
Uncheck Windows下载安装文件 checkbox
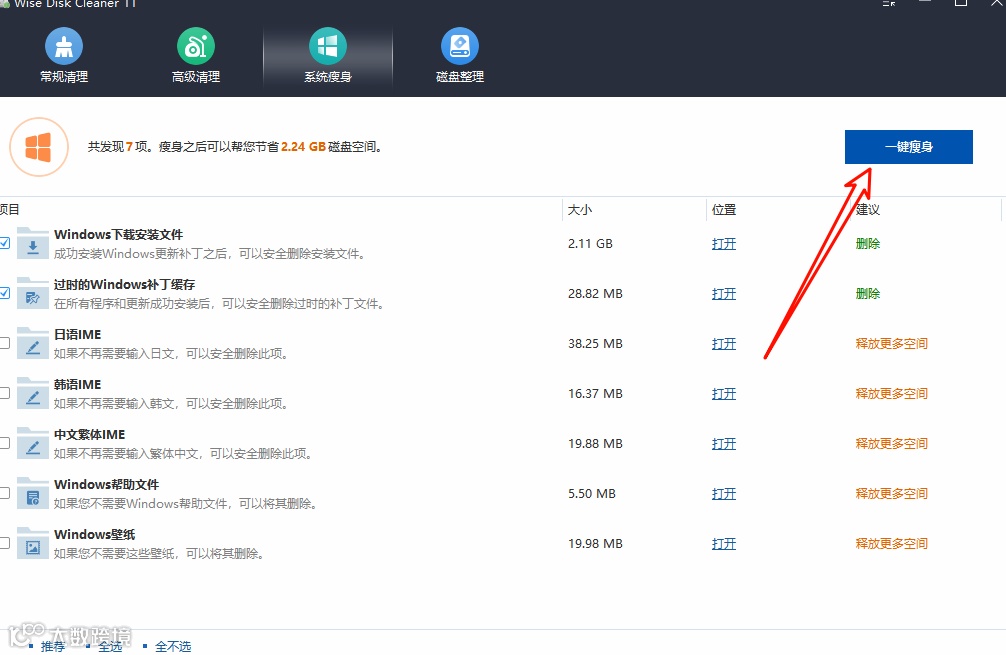tap(4, 243)
